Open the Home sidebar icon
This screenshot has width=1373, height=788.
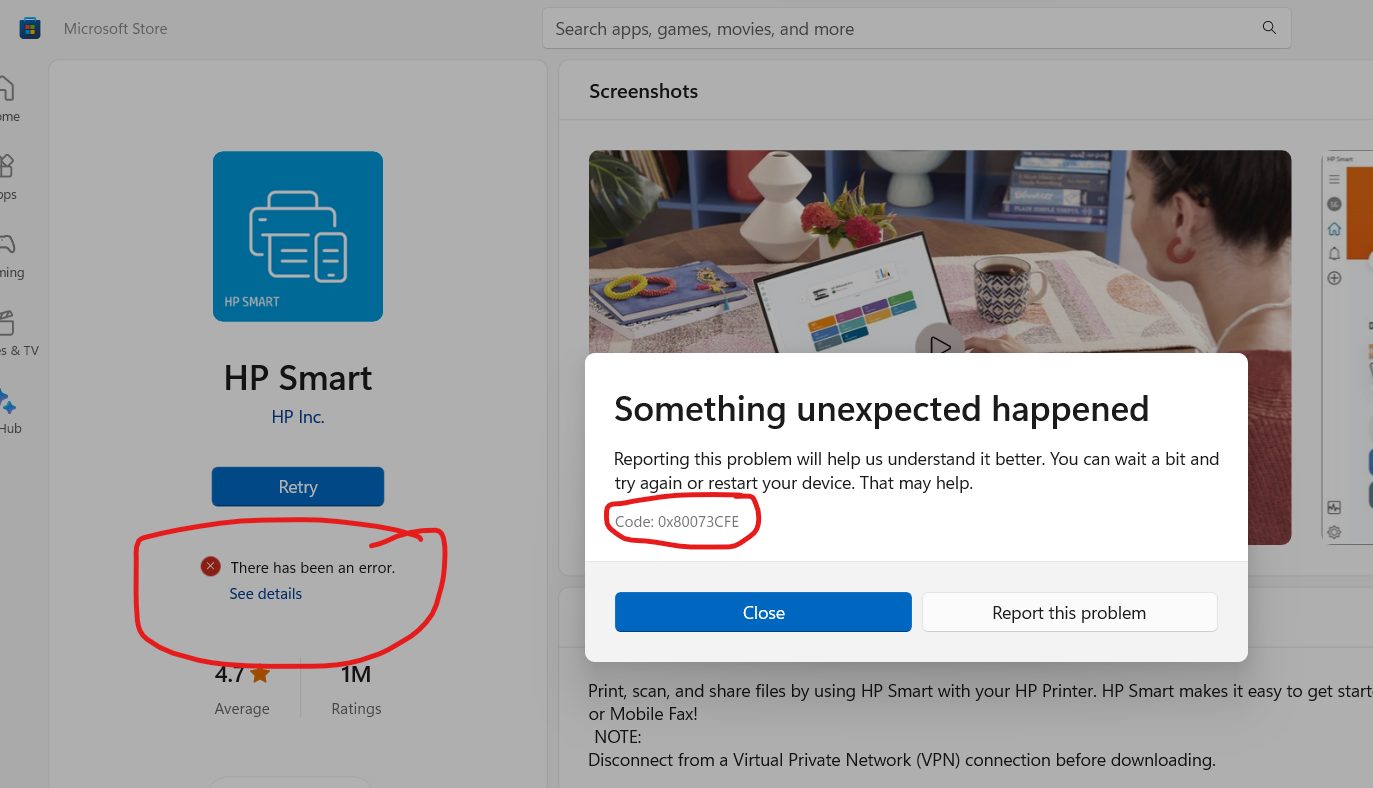click(x=5, y=90)
